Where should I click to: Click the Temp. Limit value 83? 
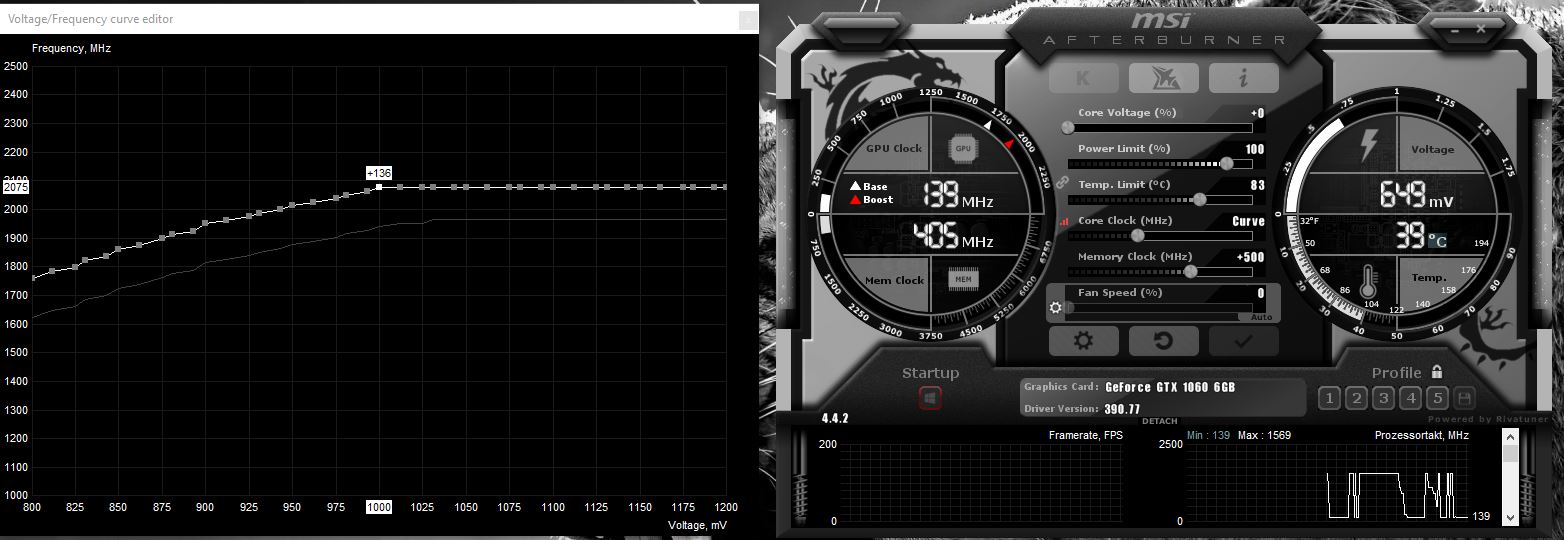[x=1258, y=185]
